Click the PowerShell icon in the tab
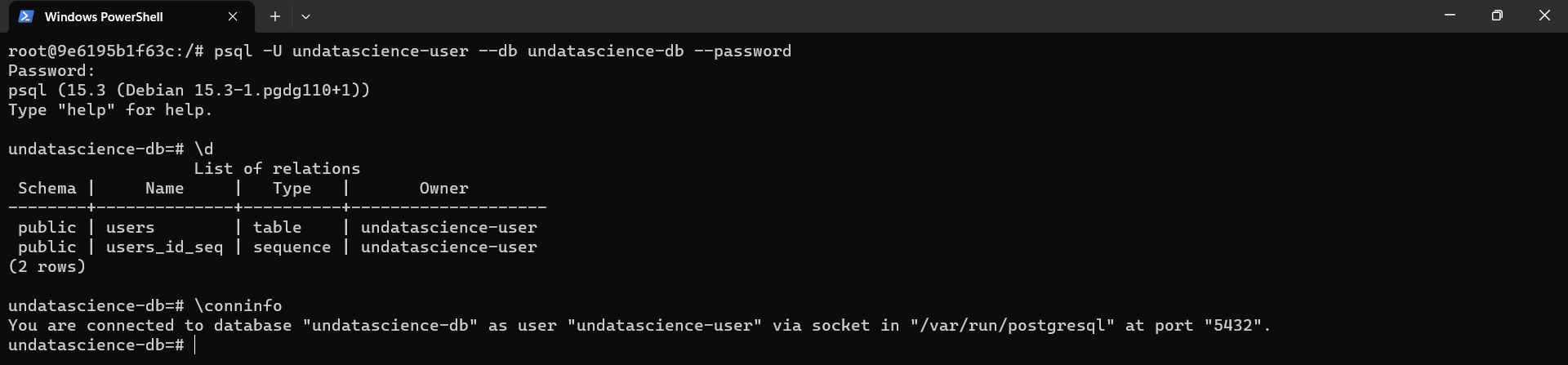Viewport: 1568px width, 365px height. [25, 16]
